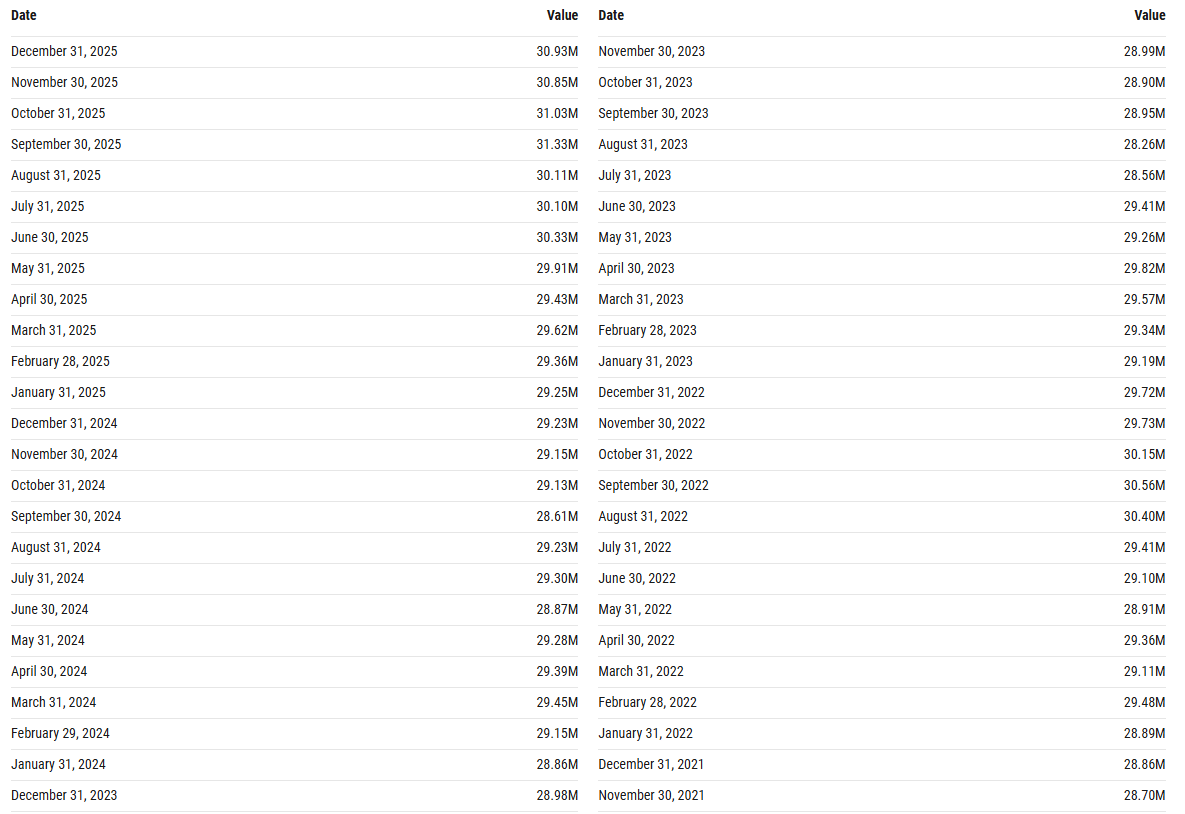Image resolution: width=1185 pixels, height=814 pixels.
Task: Click the 29.43M value for April 2025
Action: click(556, 299)
